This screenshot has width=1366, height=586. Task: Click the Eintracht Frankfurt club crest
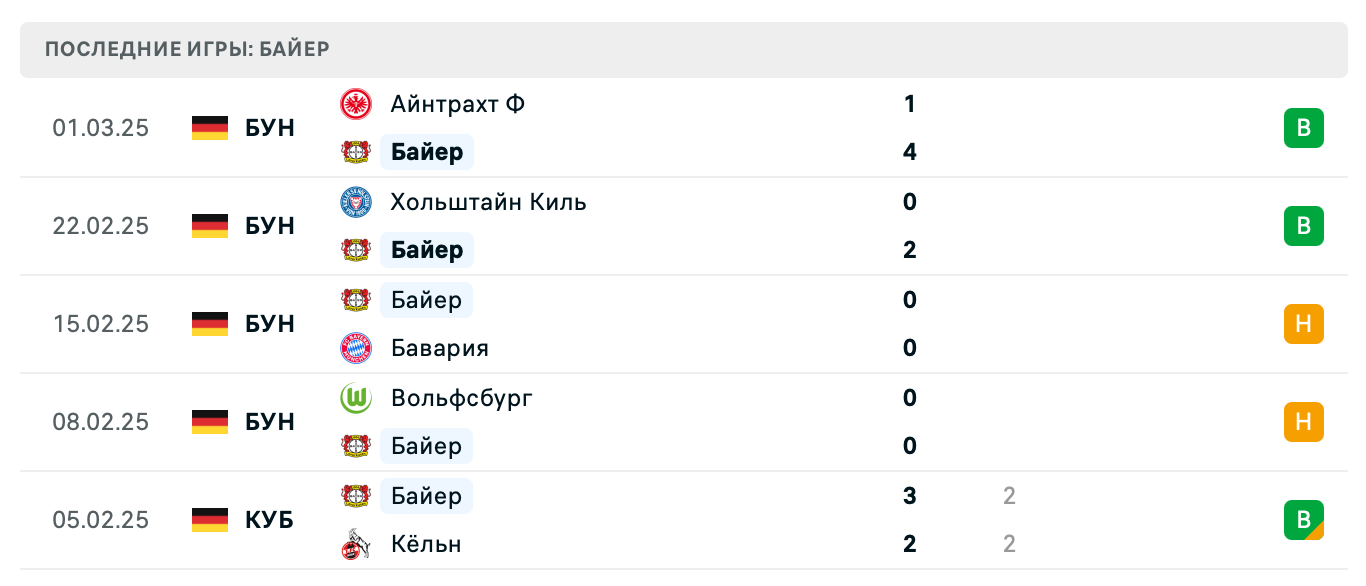[357, 104]
